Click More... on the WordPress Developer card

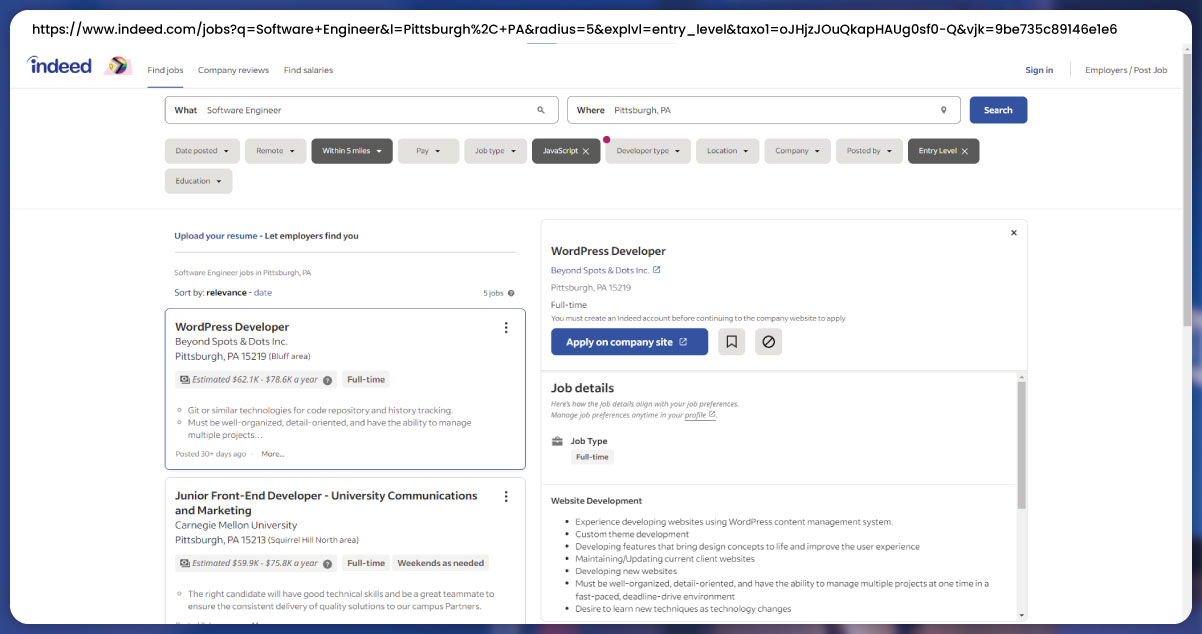(x=273, y=454)
